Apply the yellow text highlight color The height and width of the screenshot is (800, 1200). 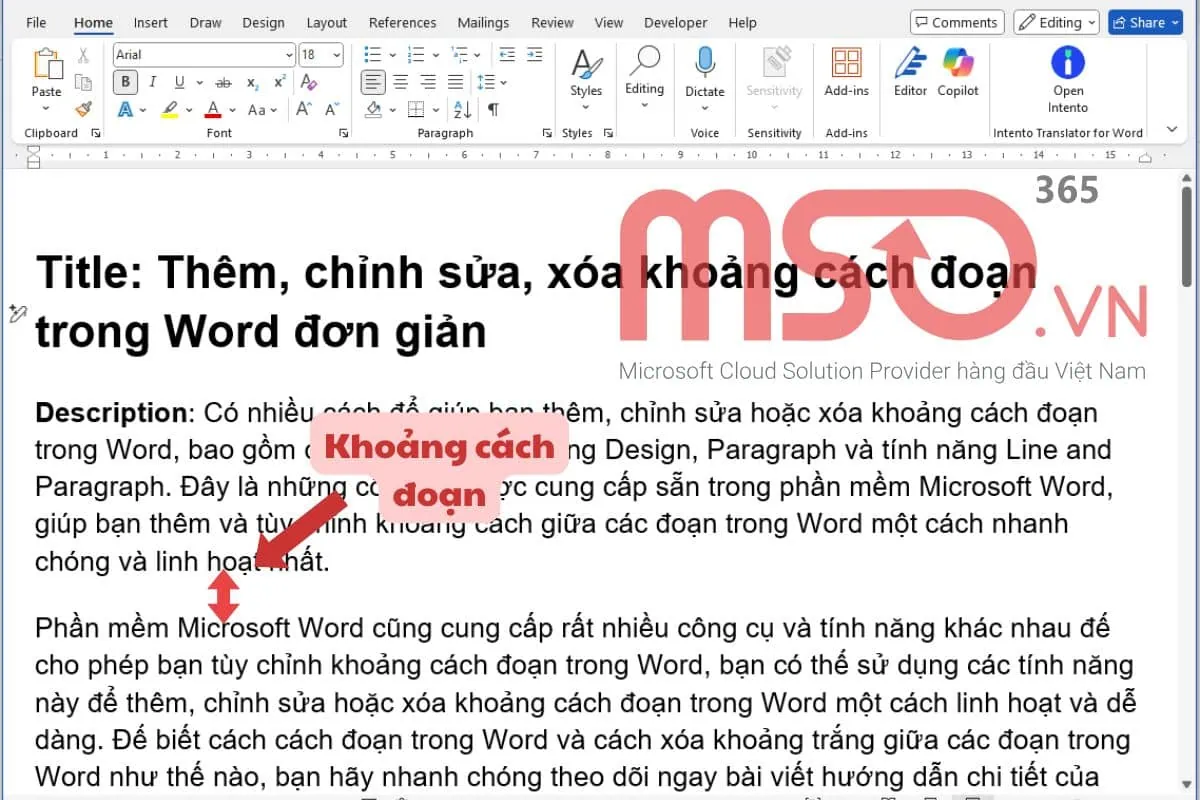169,110
